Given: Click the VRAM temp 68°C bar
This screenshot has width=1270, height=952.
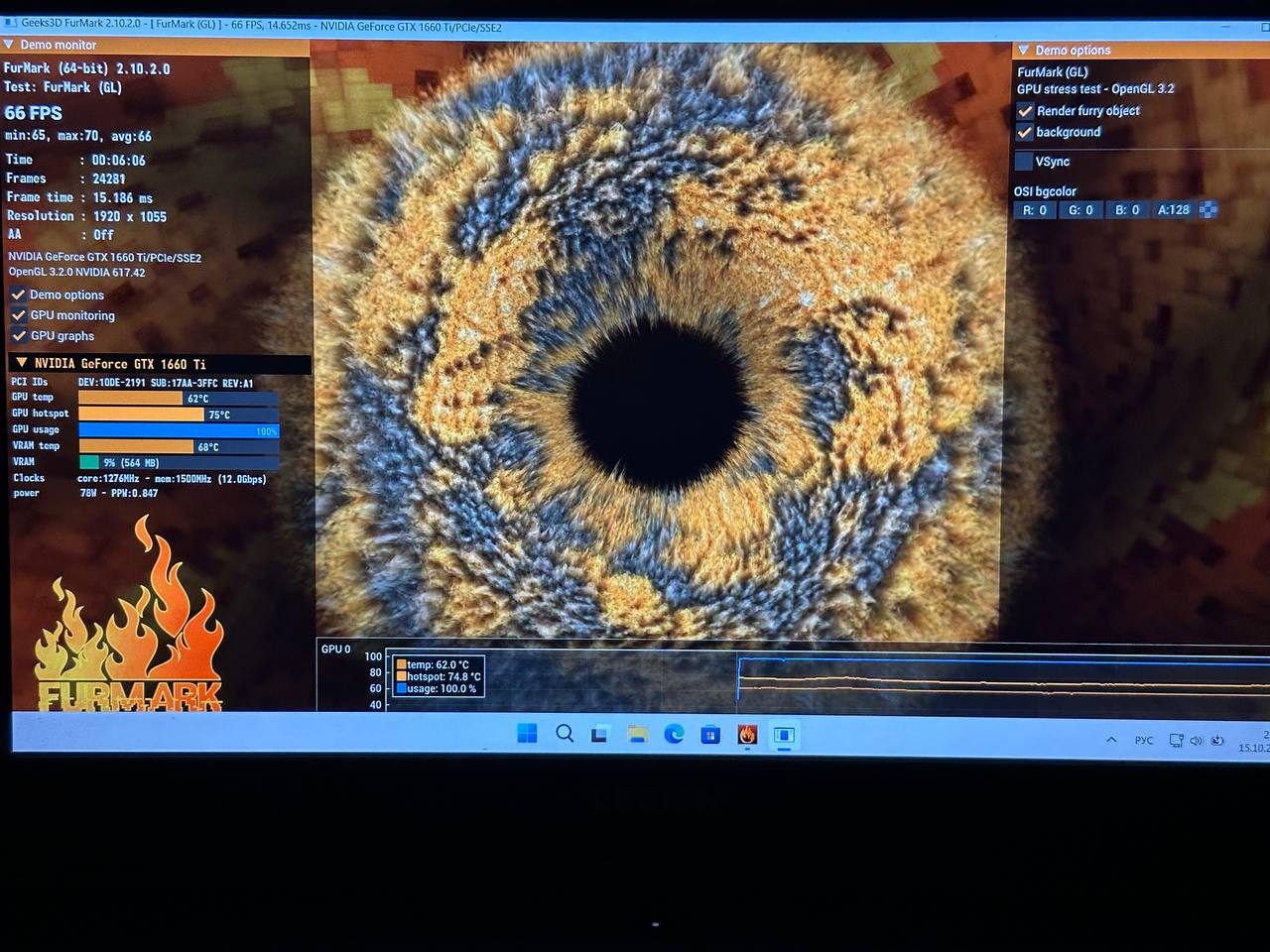Looking at the screenshot, I should pos(179,446).
